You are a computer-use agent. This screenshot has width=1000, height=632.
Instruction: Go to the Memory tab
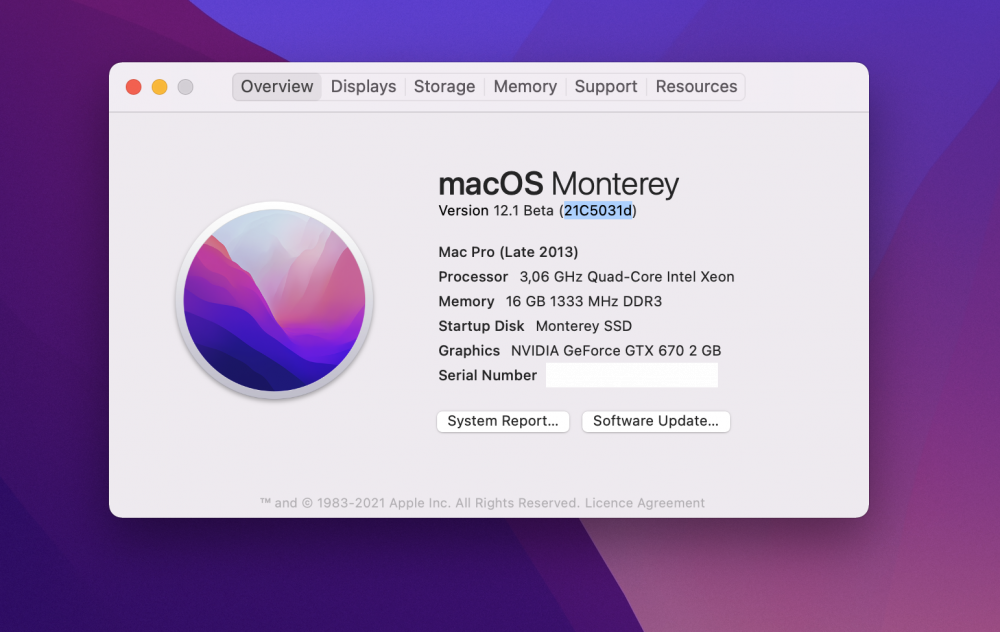[x=525, y=87]
